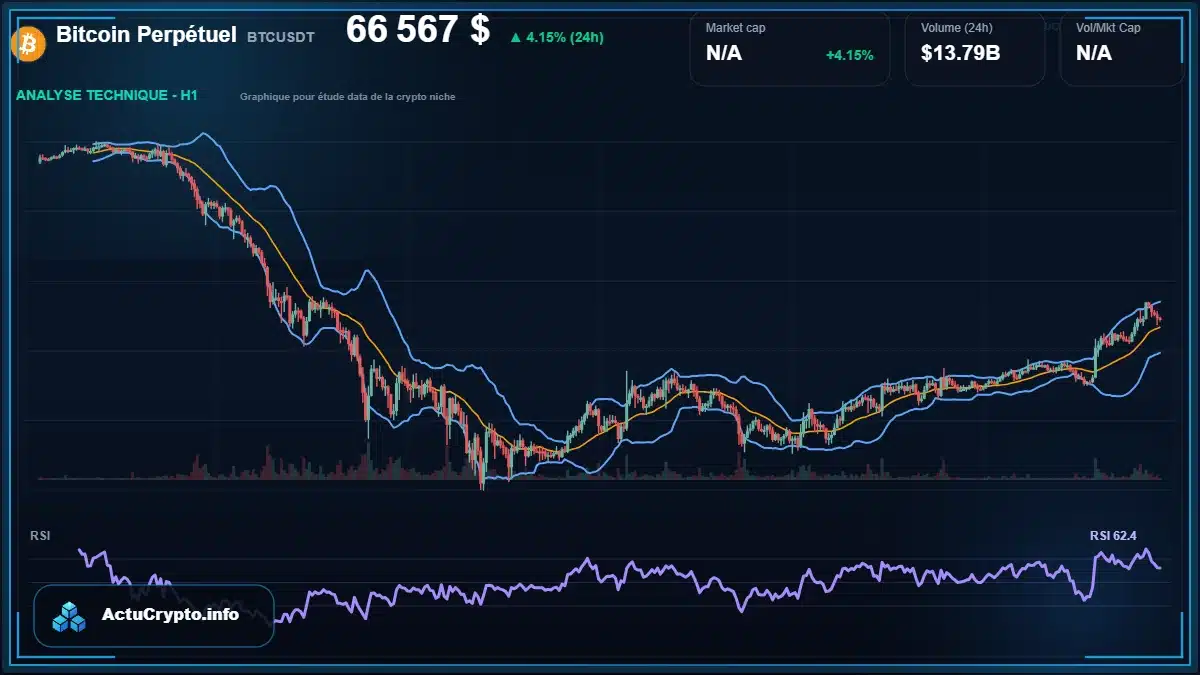Open the Volume (24h) card
The image size is (1200, 675).
[975, 49]
